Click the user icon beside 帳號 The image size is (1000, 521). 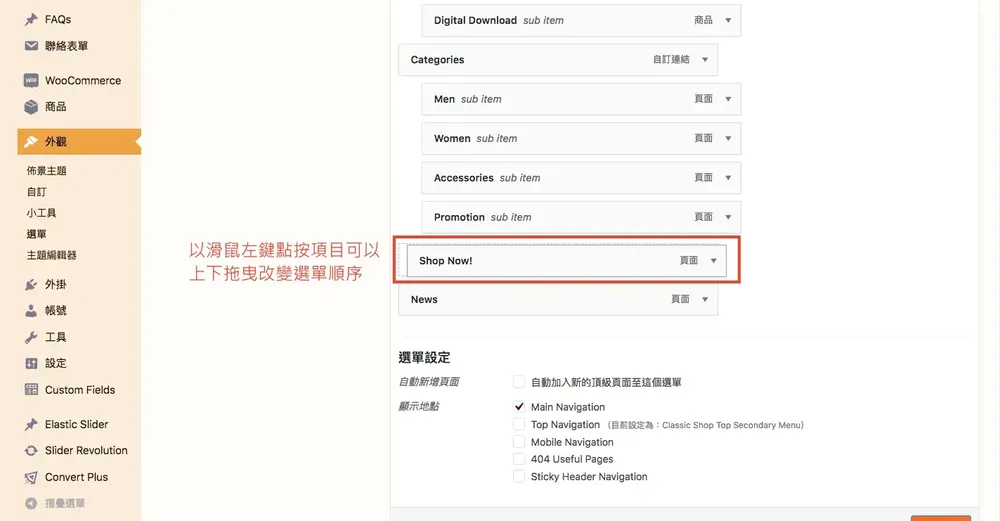point(31,311)
